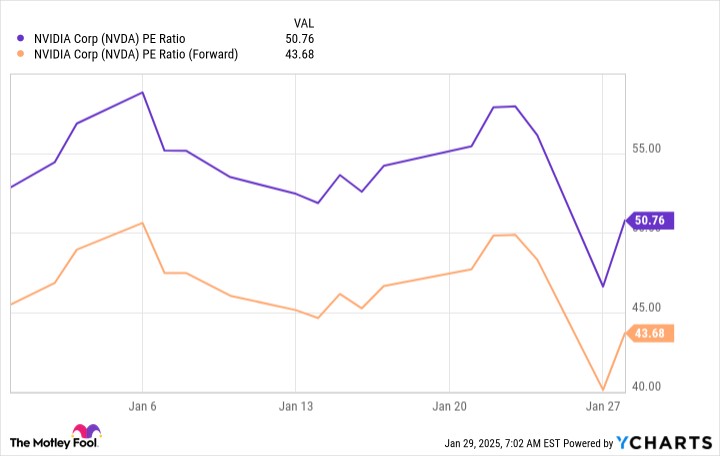Click the 50.76 value in legend
This screenshot has width=720, height=456.
pos(299,39)
